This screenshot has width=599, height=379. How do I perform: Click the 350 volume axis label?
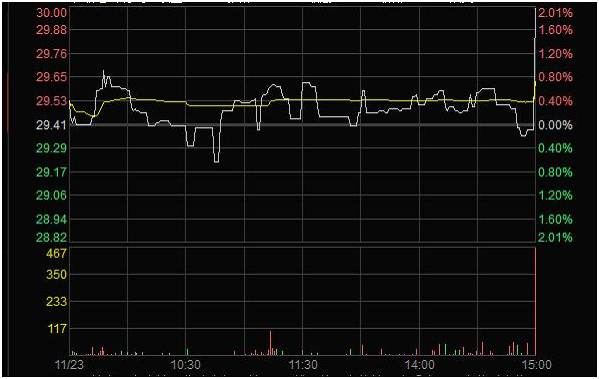point(57,274)
